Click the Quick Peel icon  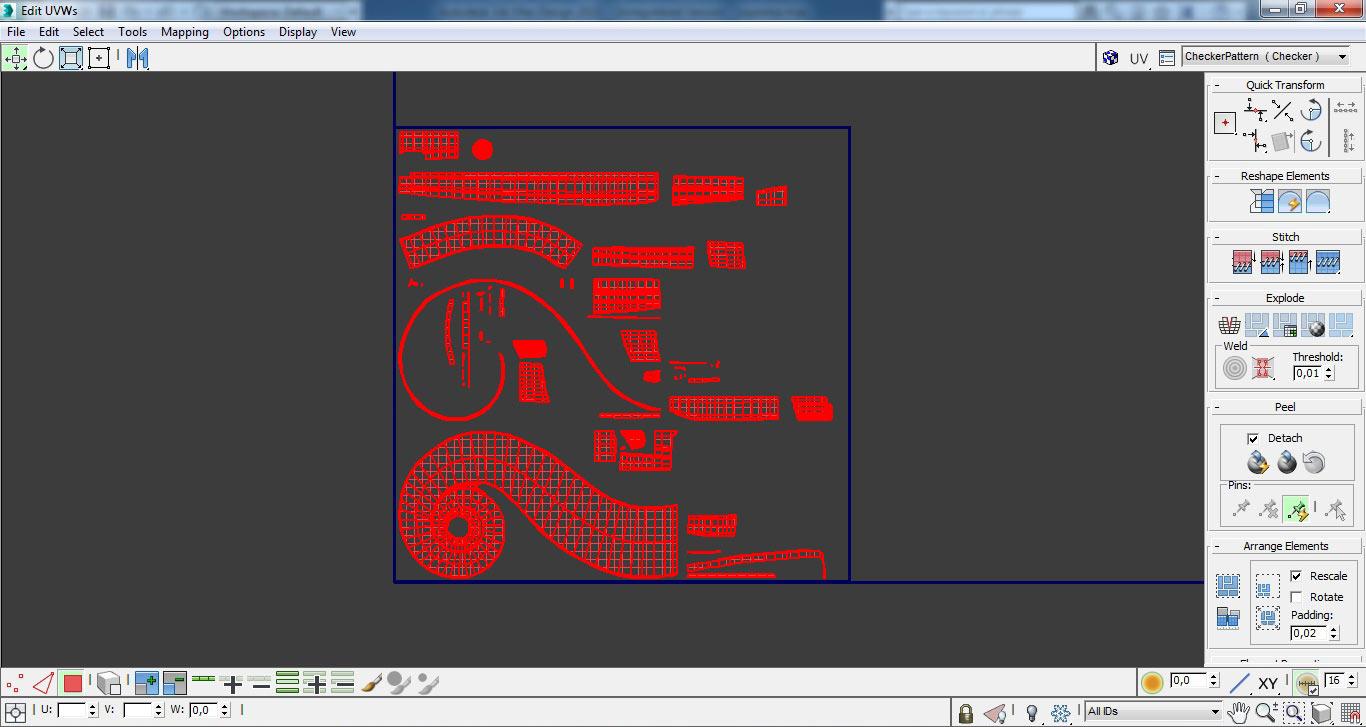1258,462
